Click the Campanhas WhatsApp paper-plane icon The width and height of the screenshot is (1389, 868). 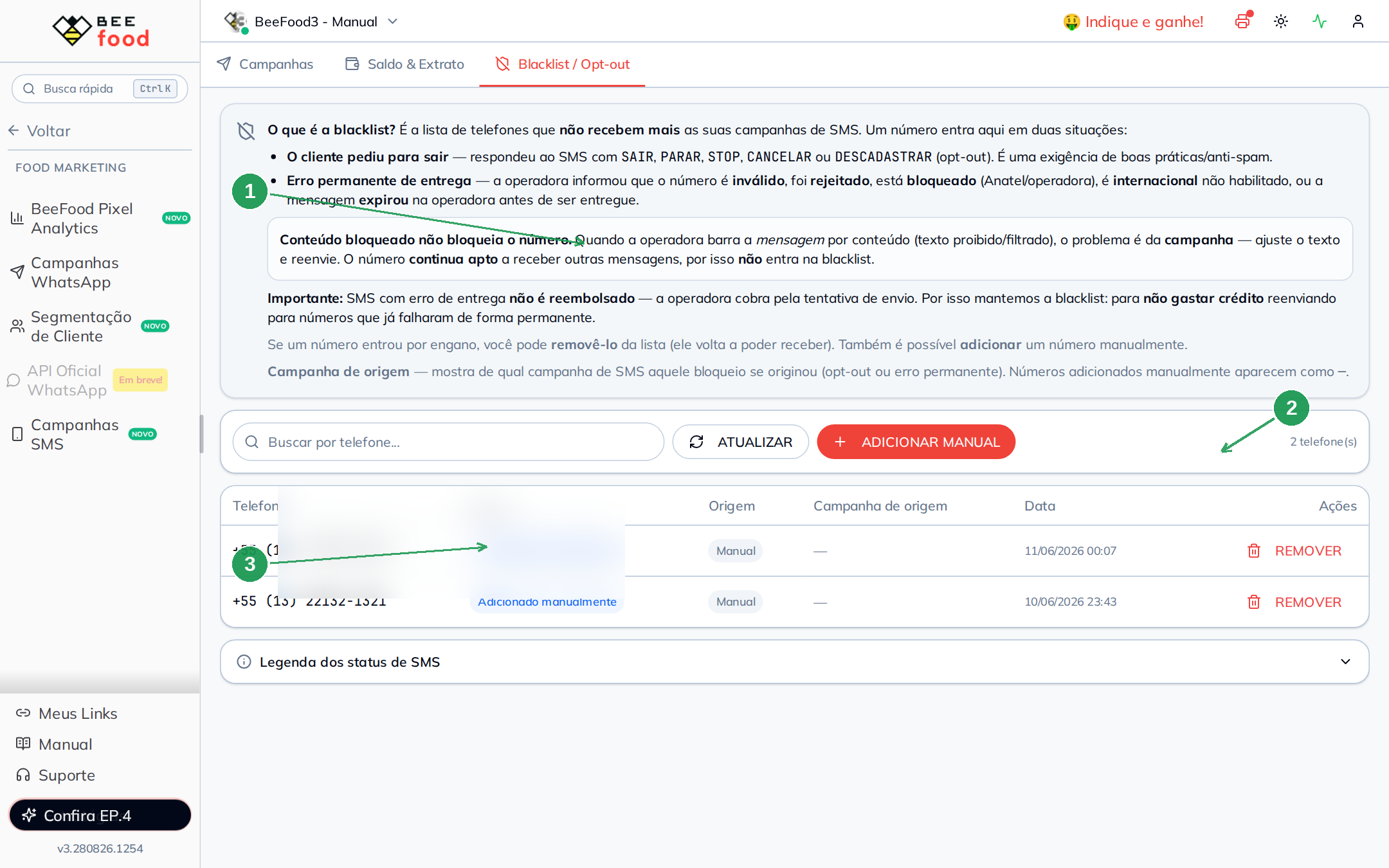[x=17, y=272]
